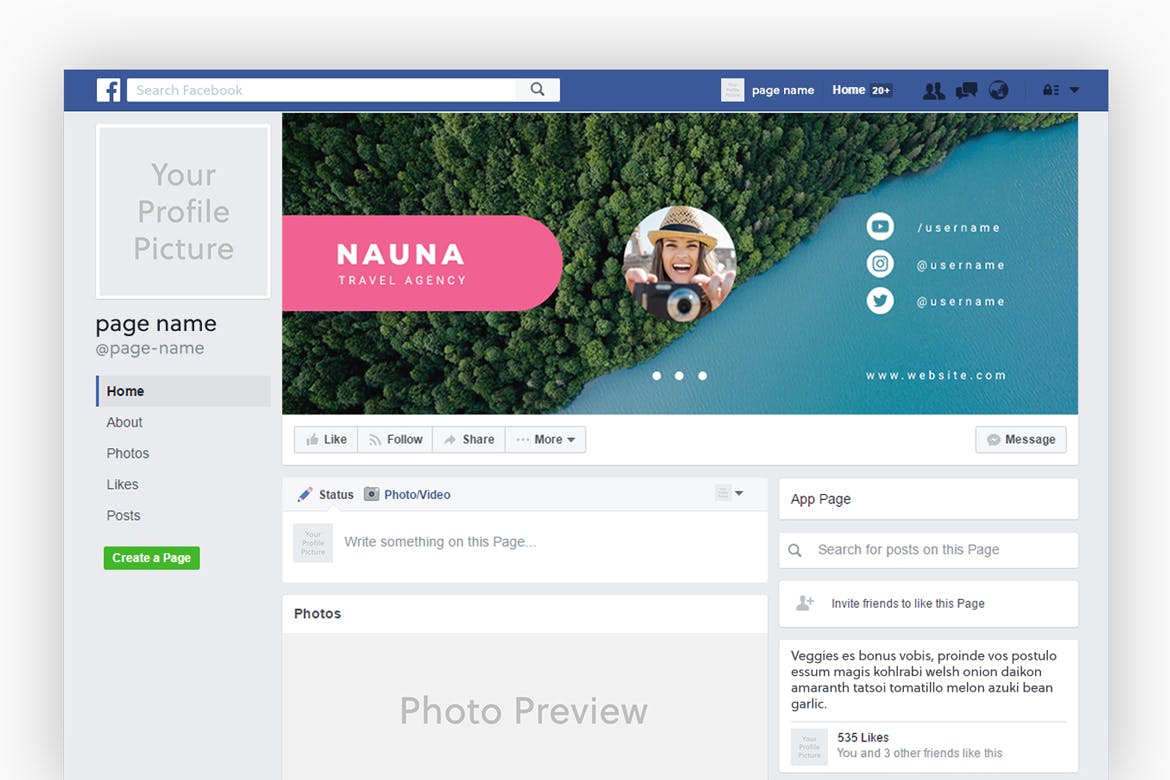Viewport: 1170px width, 780px height.
Task: Open the friend requests icon
Action: click(x=933, y=90)
